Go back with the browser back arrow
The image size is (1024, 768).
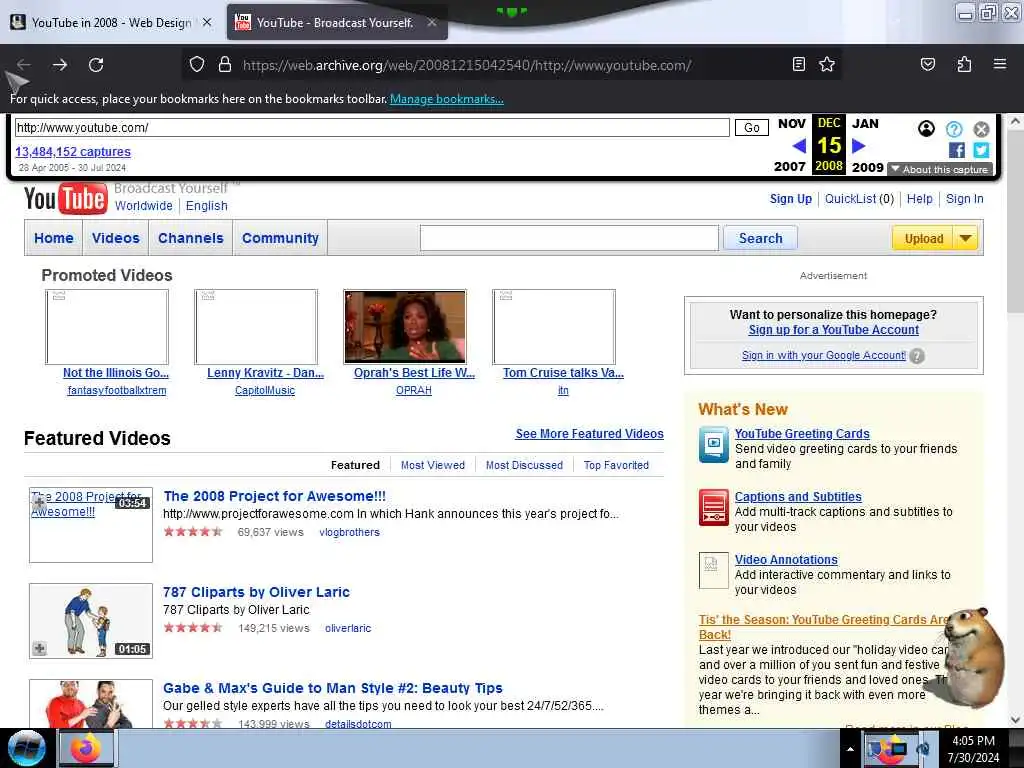coord(24,65)
